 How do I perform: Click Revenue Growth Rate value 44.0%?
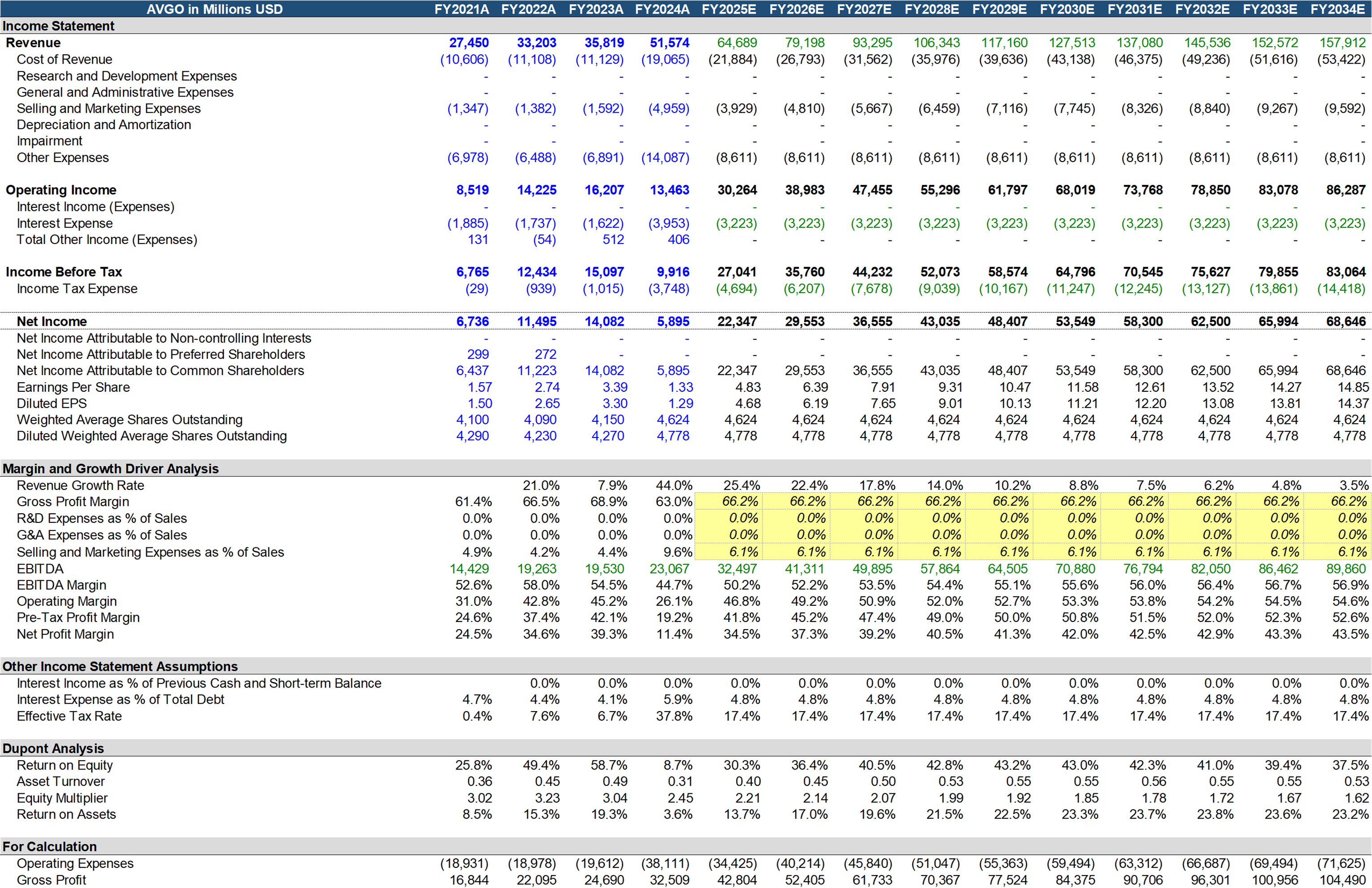tap(674, 485)
